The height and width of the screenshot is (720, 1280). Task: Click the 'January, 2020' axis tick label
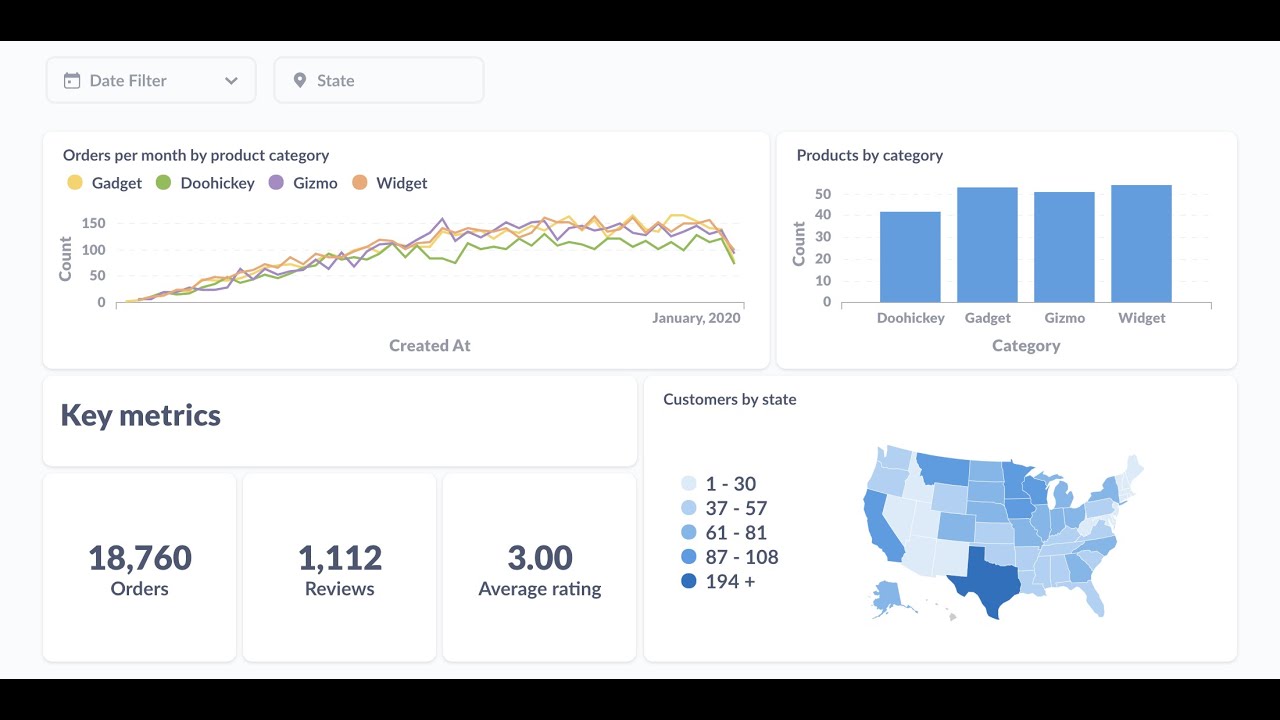click(696, 318)
